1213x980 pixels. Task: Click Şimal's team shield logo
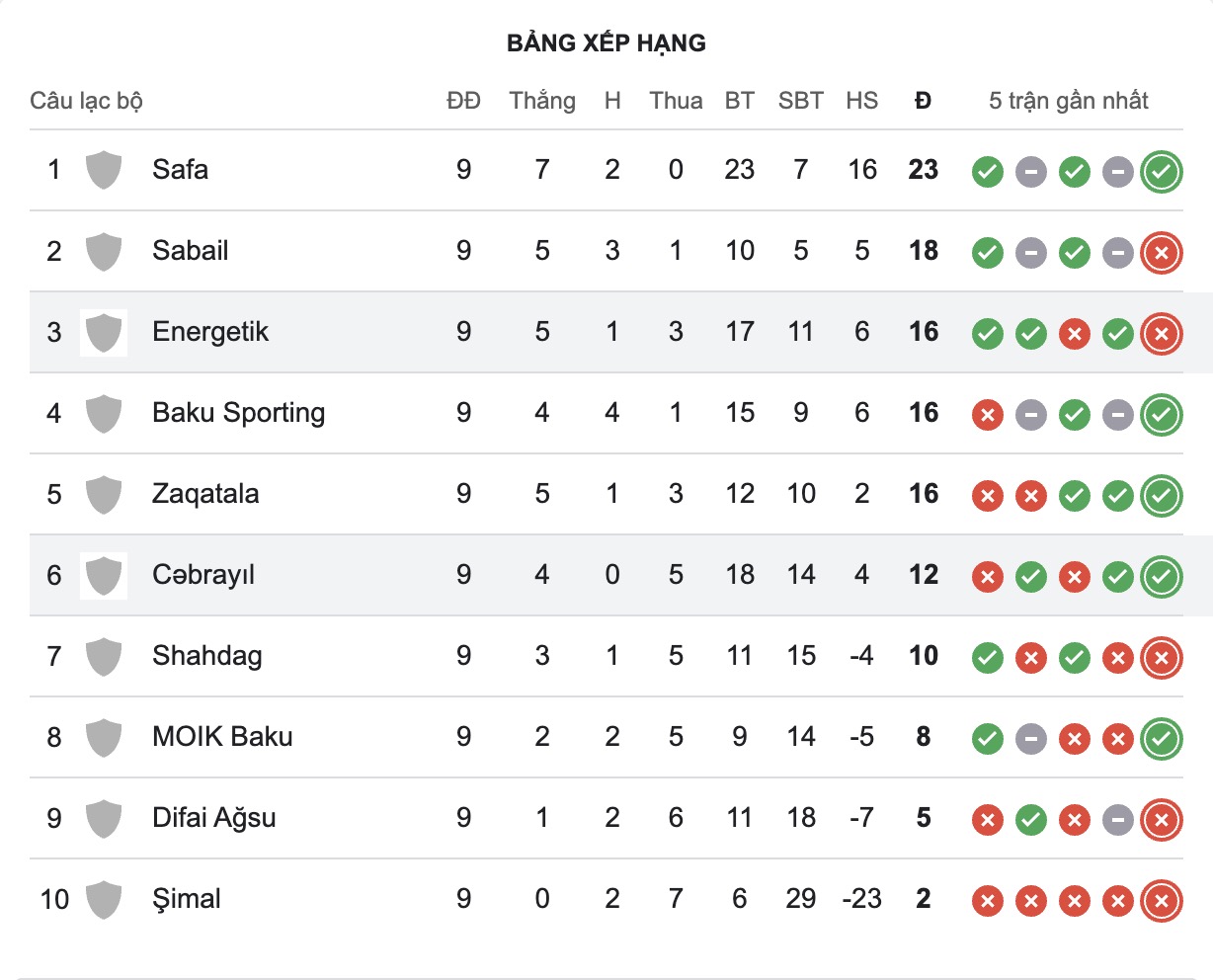pyautogui.click(x=104, y=900)
